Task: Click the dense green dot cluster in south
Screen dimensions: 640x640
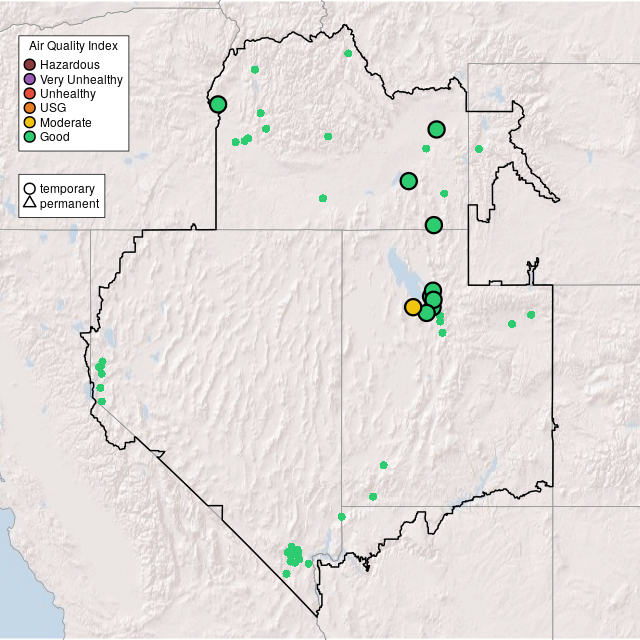Action: coord(293,554)
